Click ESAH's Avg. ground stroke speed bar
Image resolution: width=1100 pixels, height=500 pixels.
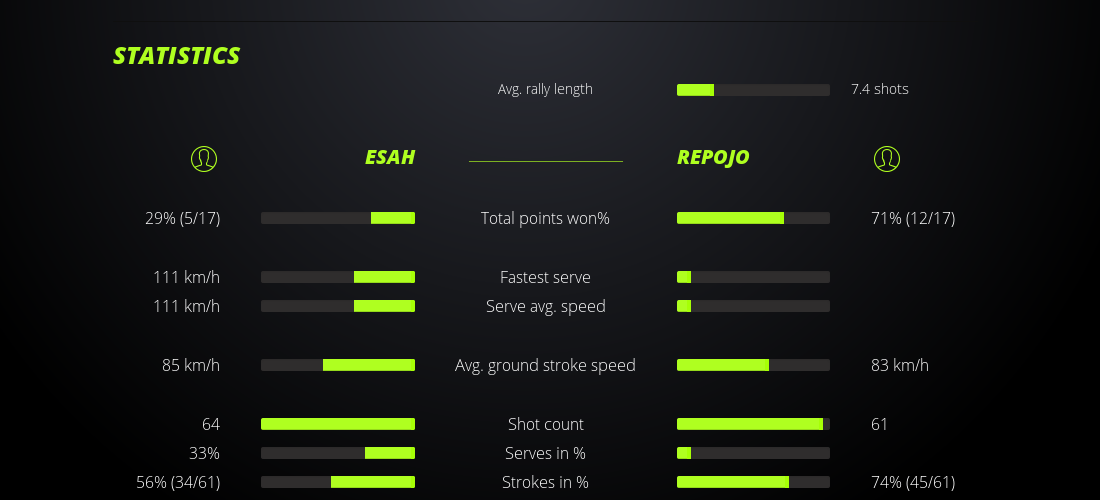click(x=338, y=365)
